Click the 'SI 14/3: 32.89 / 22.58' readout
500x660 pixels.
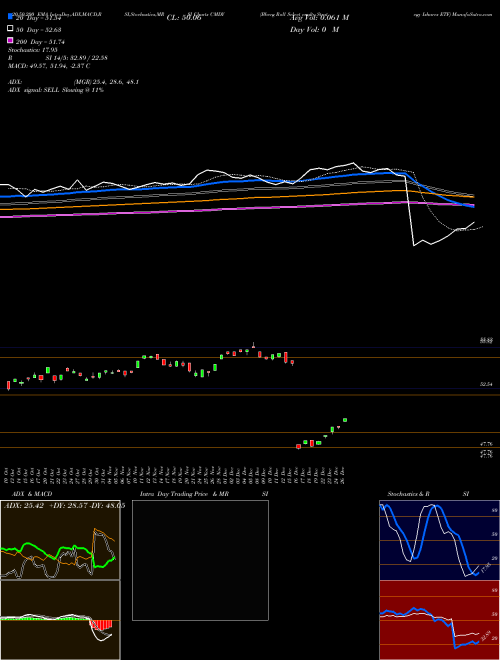click(77, 58)
